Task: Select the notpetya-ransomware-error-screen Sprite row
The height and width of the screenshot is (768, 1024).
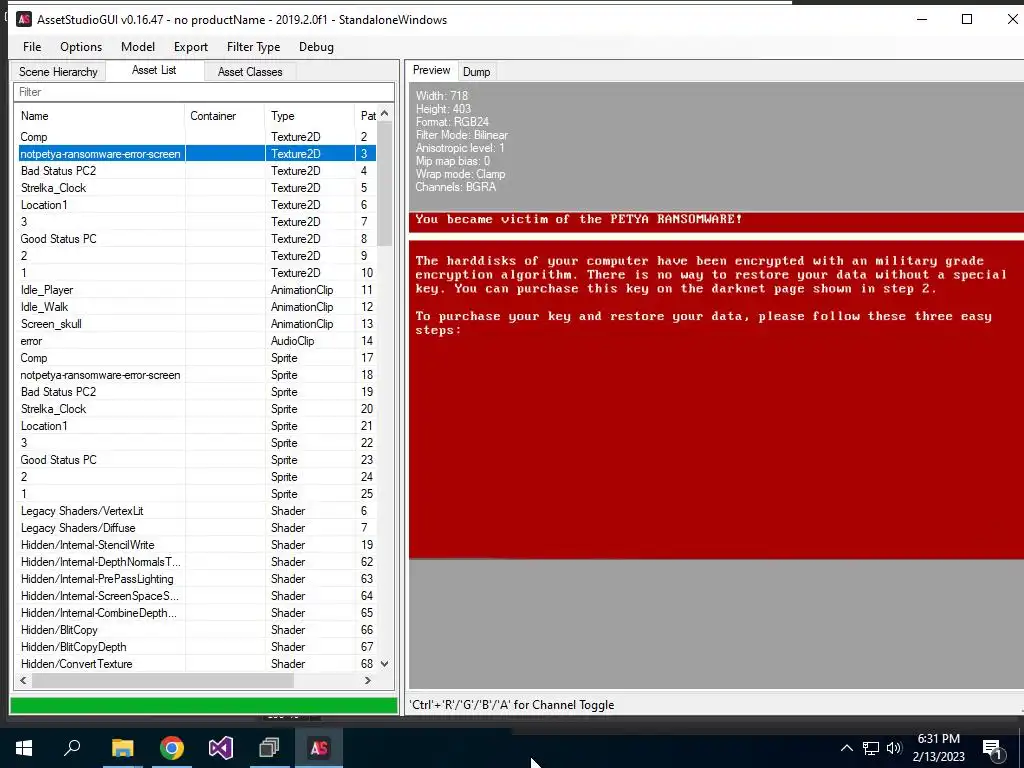Action: coord(196,375)
